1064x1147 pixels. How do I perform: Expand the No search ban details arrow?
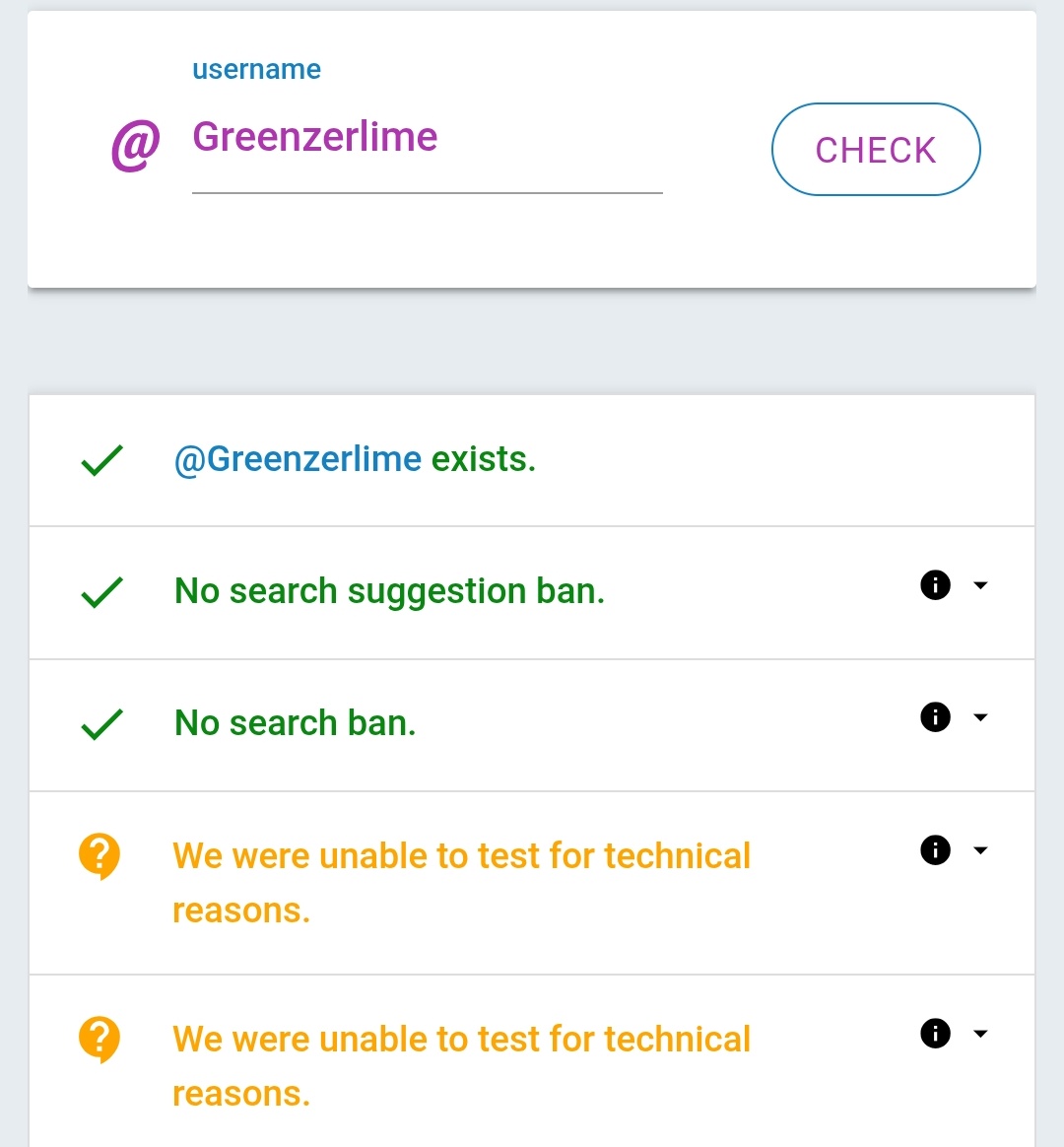point(980,717)
